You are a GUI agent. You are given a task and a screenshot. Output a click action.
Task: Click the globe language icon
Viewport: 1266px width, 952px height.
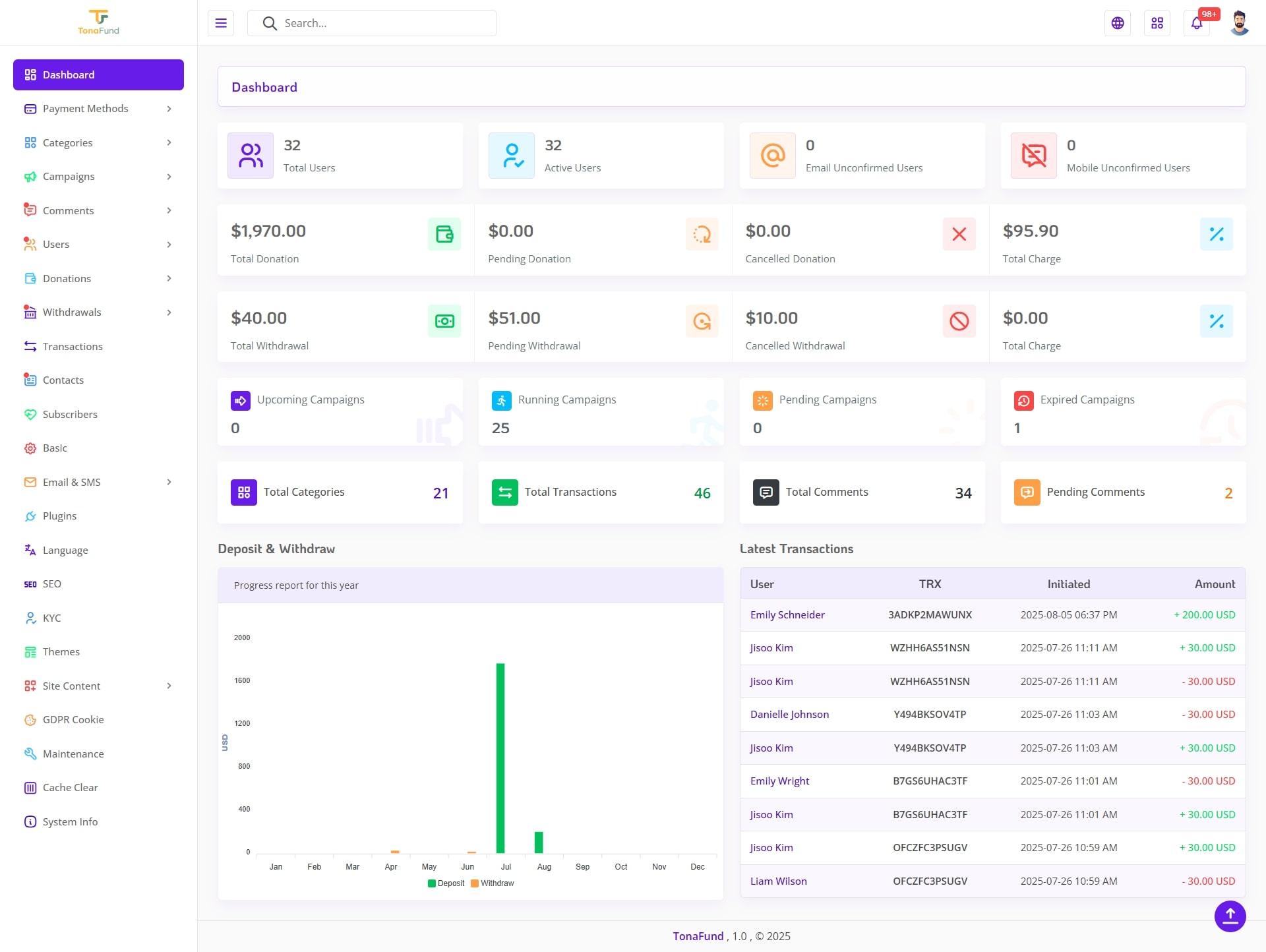[1118, 23]
